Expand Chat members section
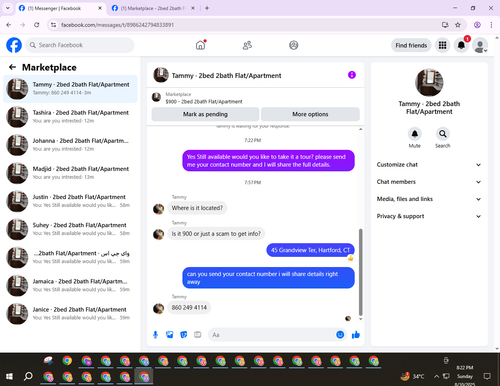The width and height of the screenshot is (500, 386). pyautogui.click(x=429, y=182)
